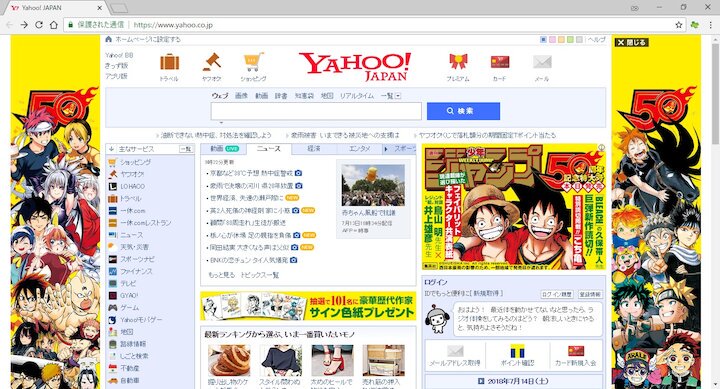Open the カード credit card icon in the header
Image resolution: width=720 pixels, height=389 pixels.
(500, 62)
